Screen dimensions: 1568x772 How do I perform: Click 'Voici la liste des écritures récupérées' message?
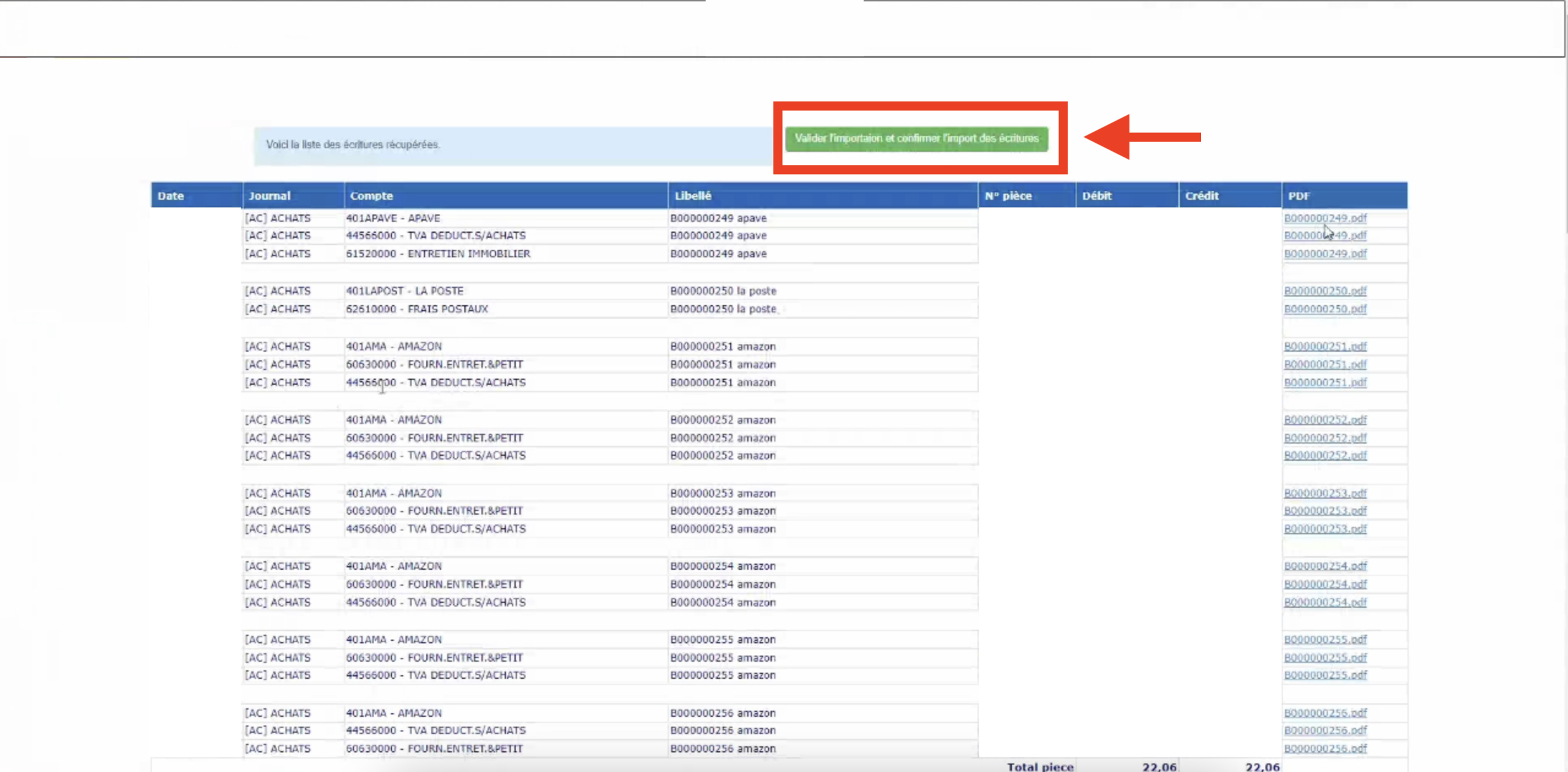(353, 145)
